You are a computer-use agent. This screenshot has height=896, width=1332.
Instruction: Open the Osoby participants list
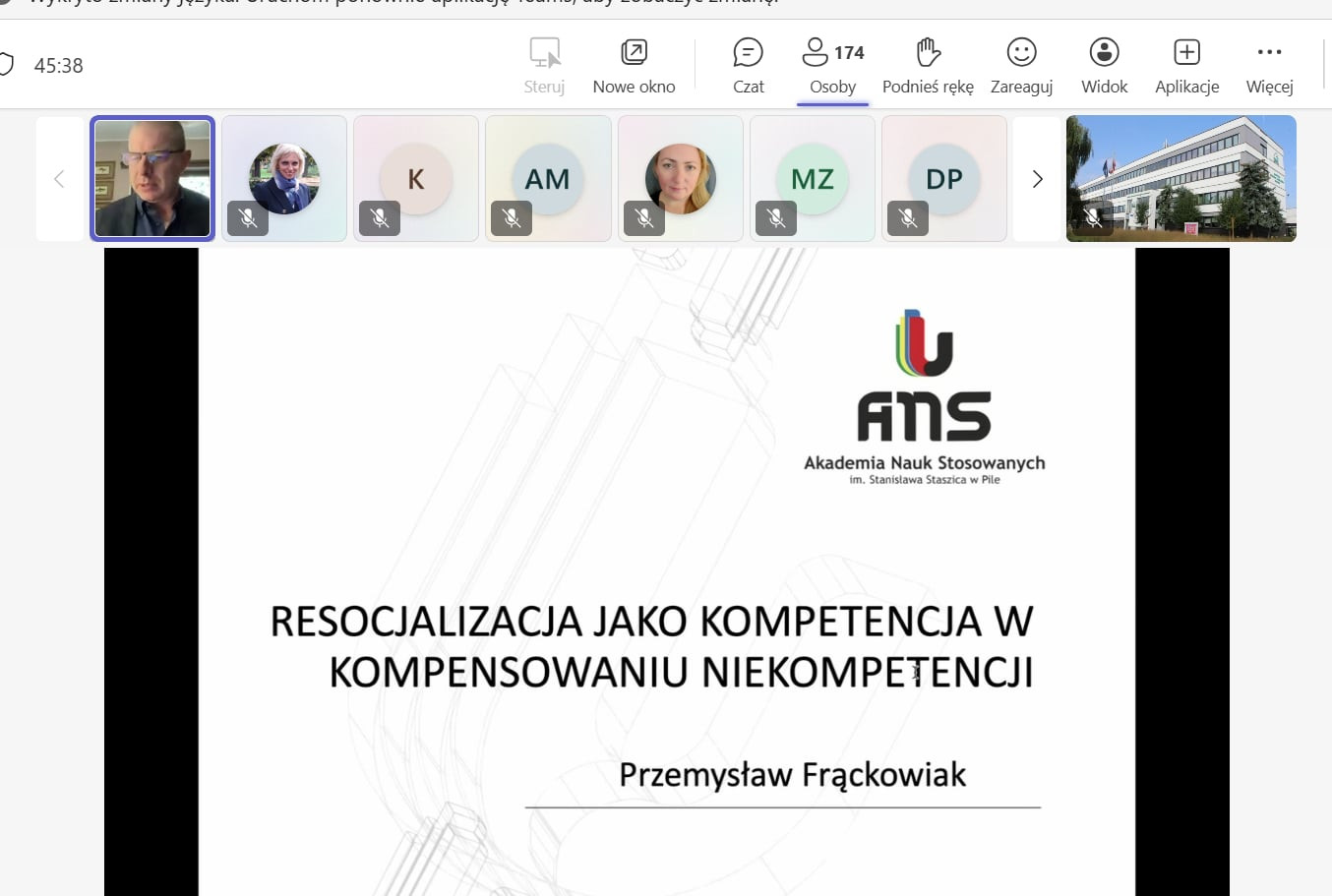[832, 65]
